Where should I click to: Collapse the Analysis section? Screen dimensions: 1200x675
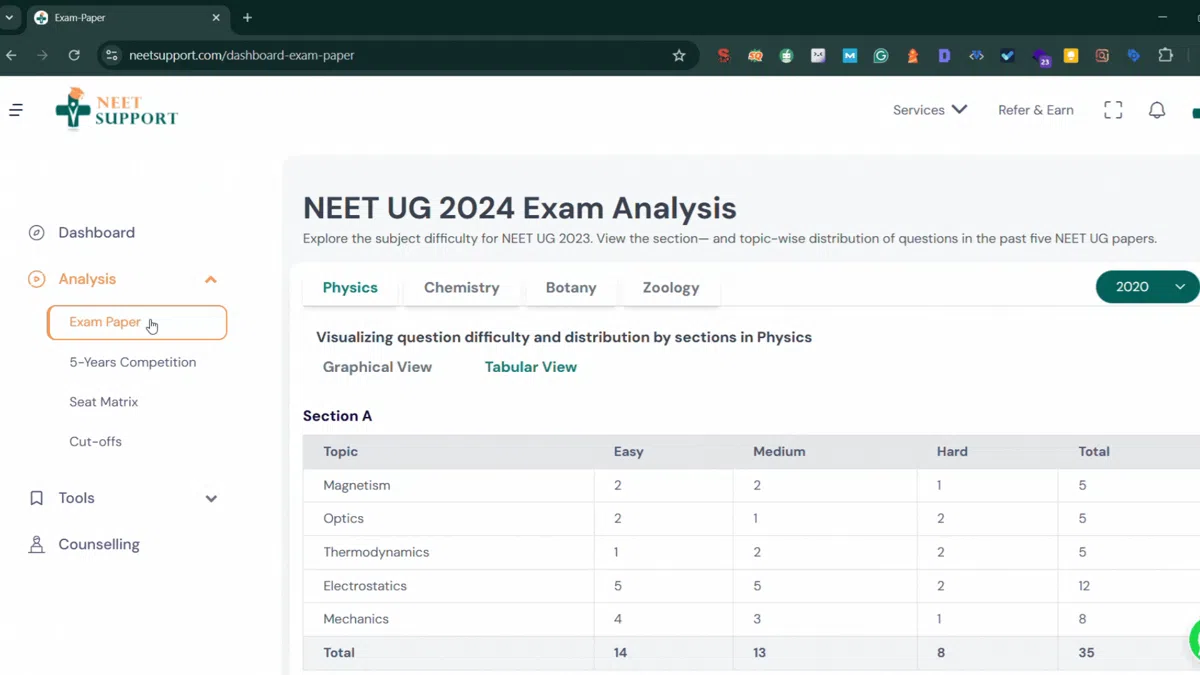click(210, 280)
